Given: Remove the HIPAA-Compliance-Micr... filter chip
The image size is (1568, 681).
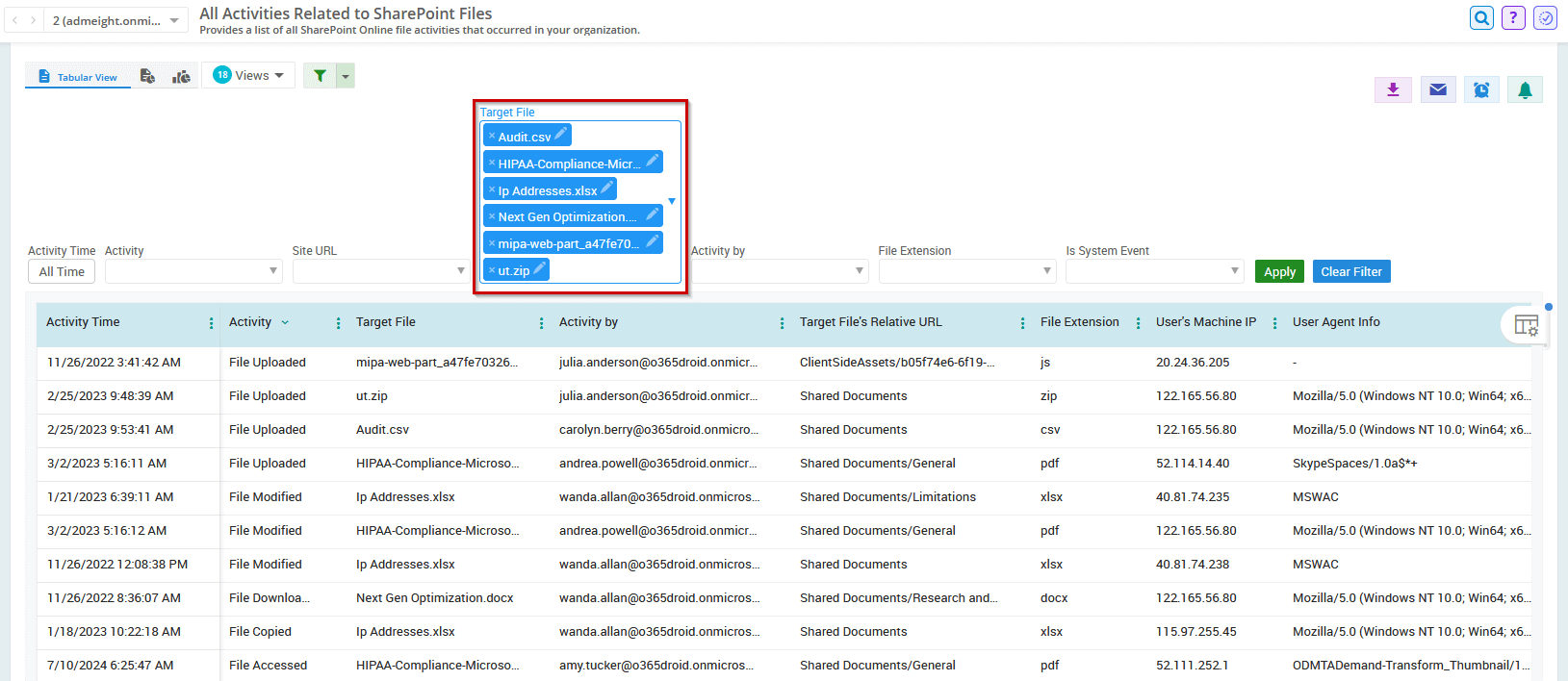Looking at the screenshot, I should 492,163.
